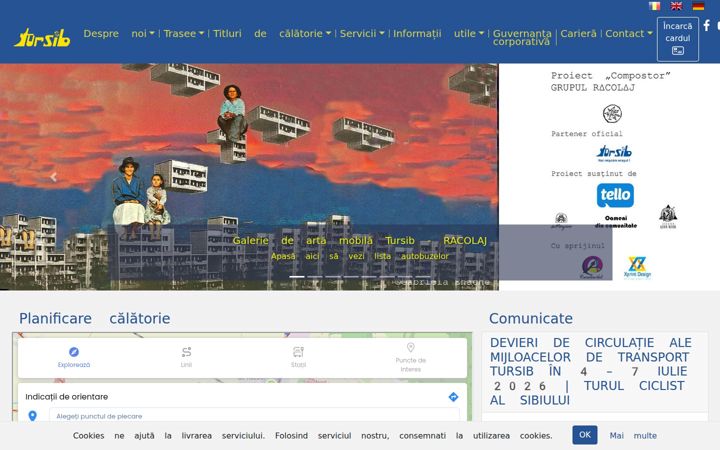Click the tello logo in banner
Image resolution: width=720 pixels, height=450 pixels.
click(615, 195)
